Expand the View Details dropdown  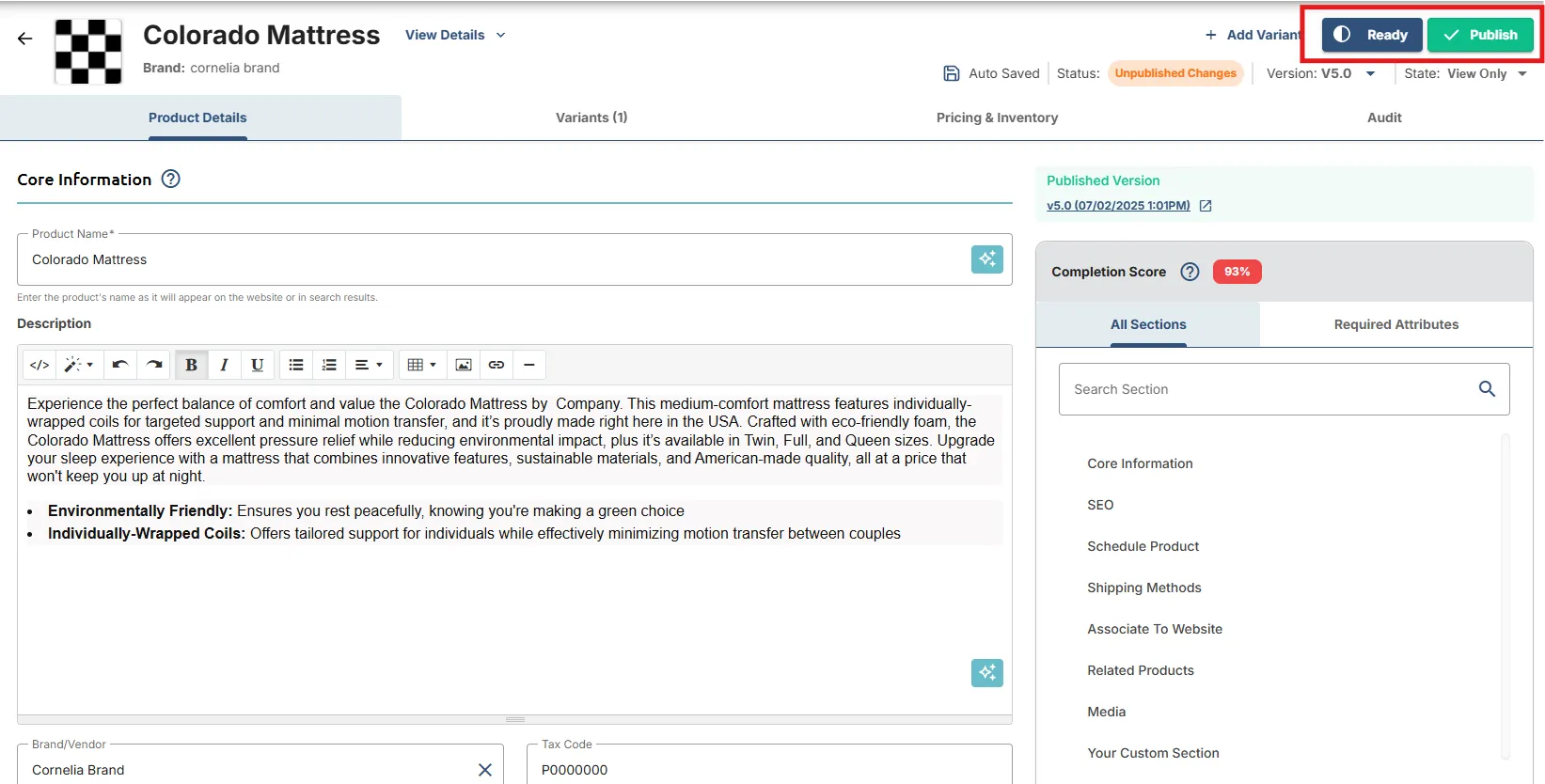coord(456,35)
